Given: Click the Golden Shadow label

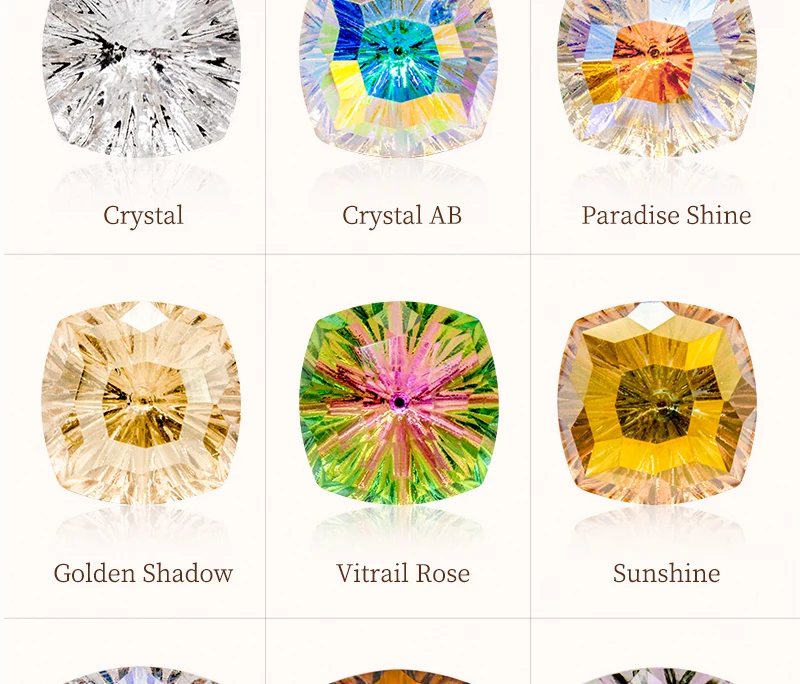Looking at the screenshot, I should coord(143,573).
